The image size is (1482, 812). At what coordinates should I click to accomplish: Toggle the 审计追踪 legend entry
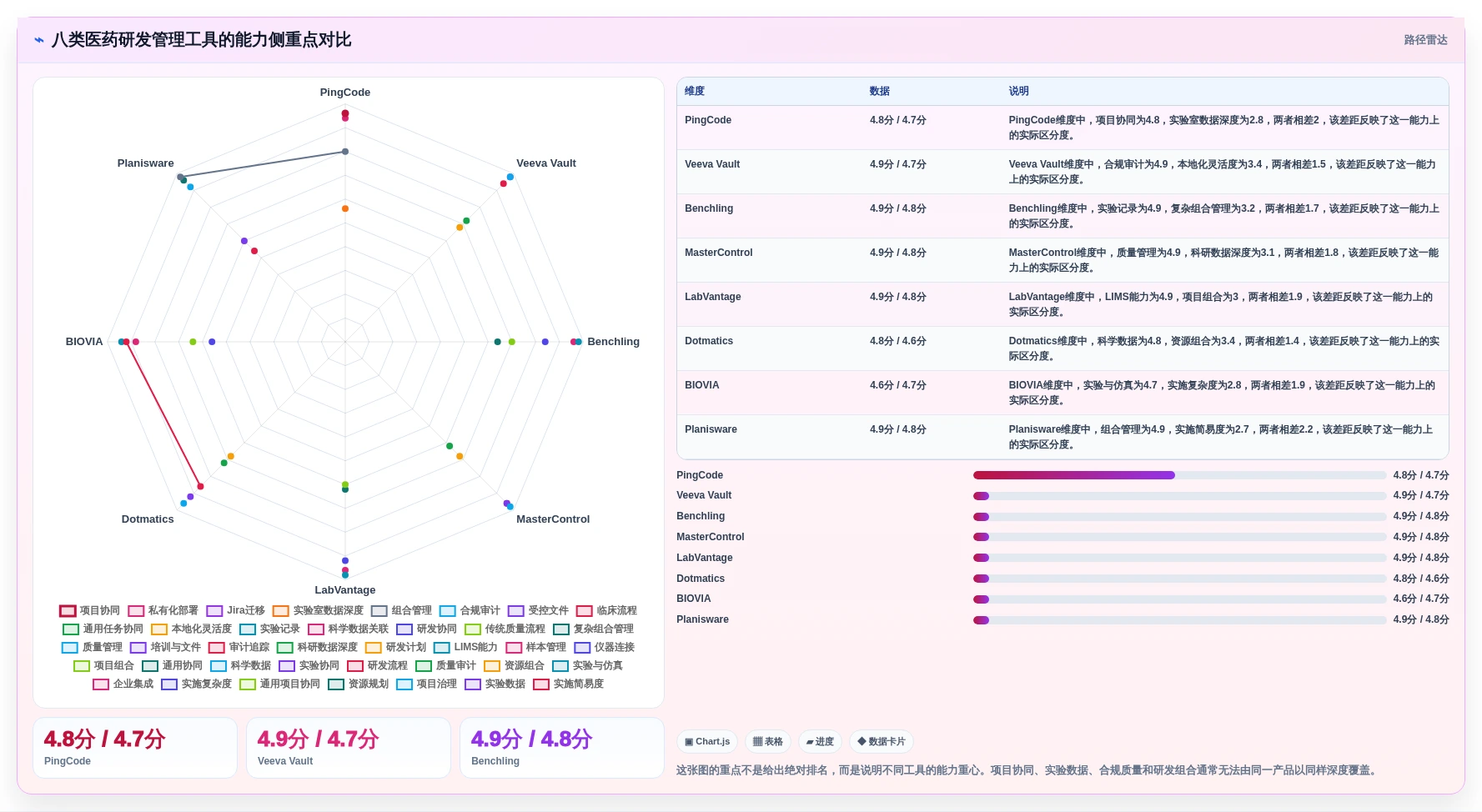239,648
